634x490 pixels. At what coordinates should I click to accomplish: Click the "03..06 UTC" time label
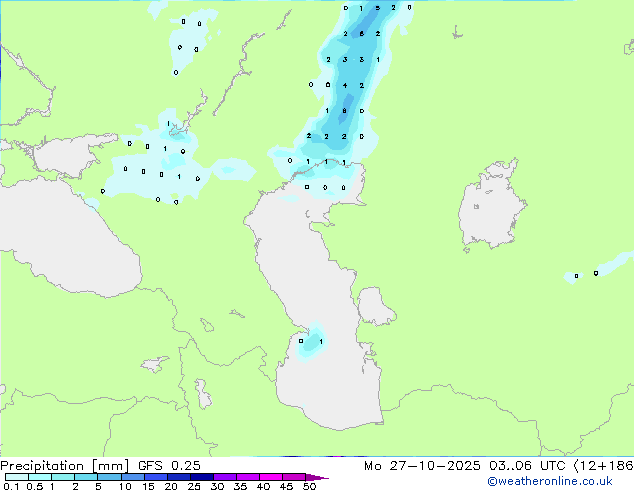[x=527, y=466]
